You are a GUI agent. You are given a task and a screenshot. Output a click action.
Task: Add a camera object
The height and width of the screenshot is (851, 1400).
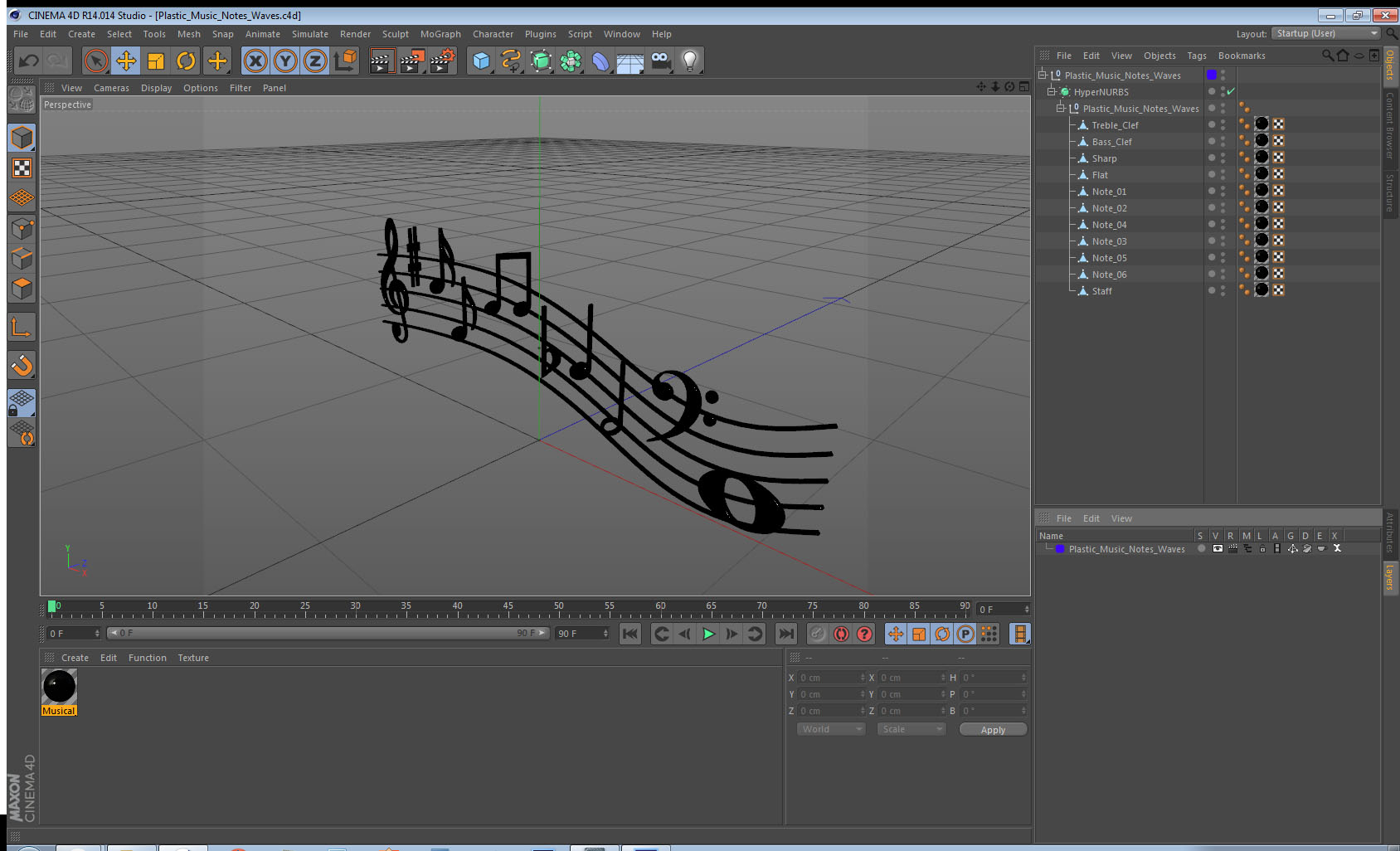point(661,61)
